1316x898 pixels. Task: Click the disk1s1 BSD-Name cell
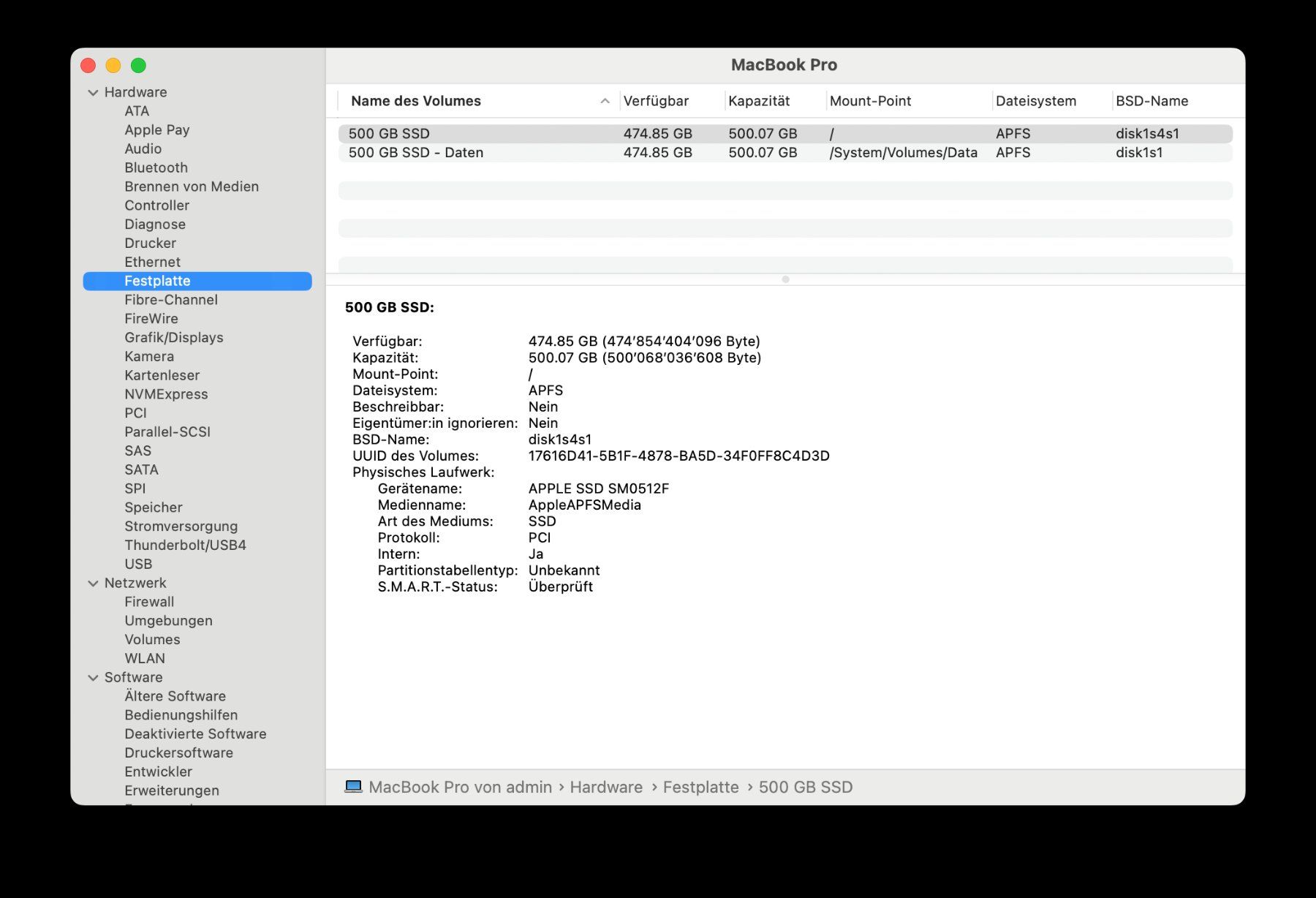tap(1139, 153)
